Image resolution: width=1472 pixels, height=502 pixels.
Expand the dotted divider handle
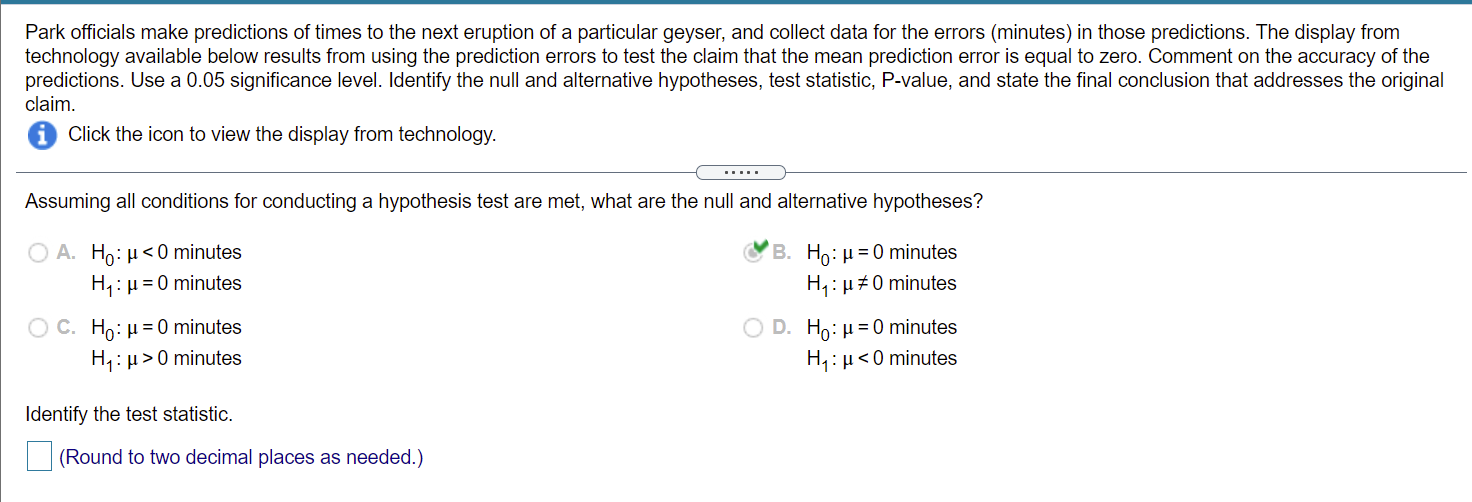pyautogui.click(x=741, y=172)
